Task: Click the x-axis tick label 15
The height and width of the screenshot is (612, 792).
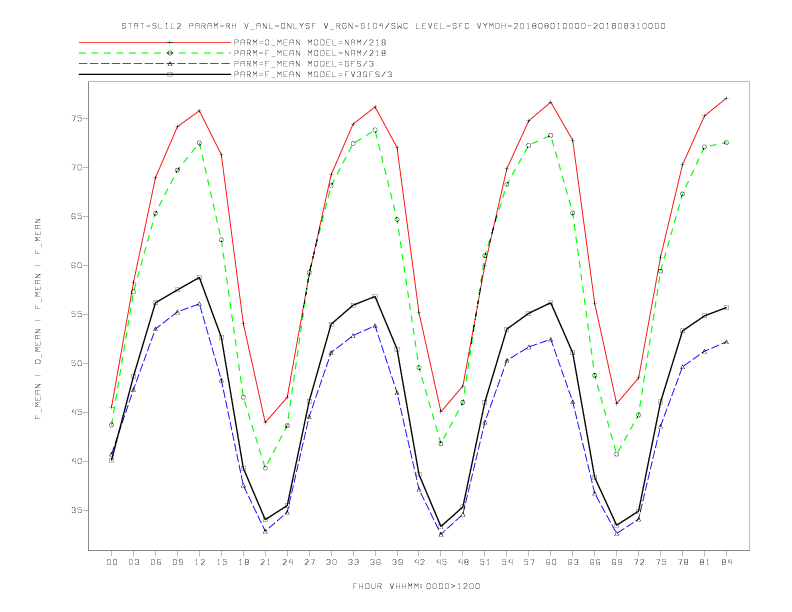Action: tap(221, 562)
